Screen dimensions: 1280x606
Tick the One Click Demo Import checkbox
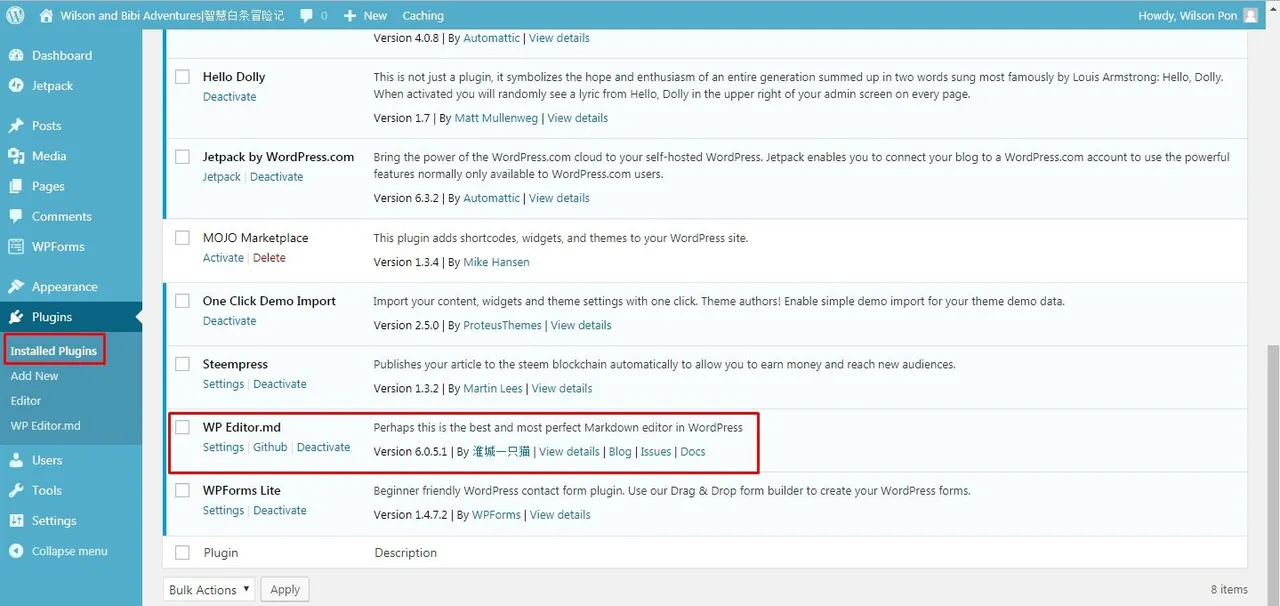182,300
